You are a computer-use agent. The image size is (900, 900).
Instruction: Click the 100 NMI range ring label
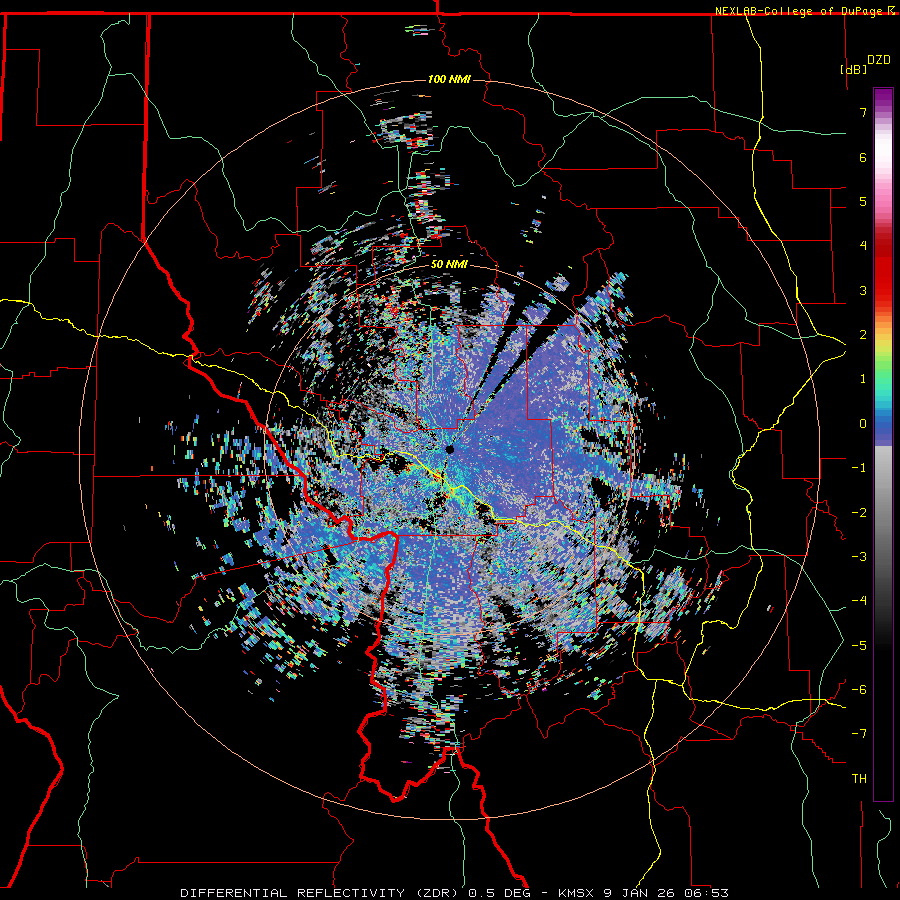pyautogui.click(x=449, y=79)
